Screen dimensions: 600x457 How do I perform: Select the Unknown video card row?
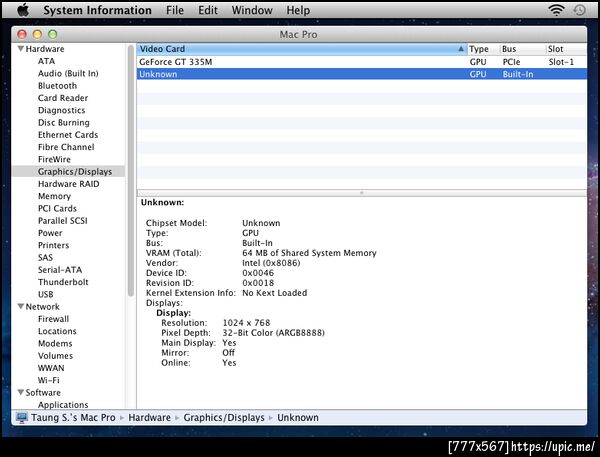362,74
